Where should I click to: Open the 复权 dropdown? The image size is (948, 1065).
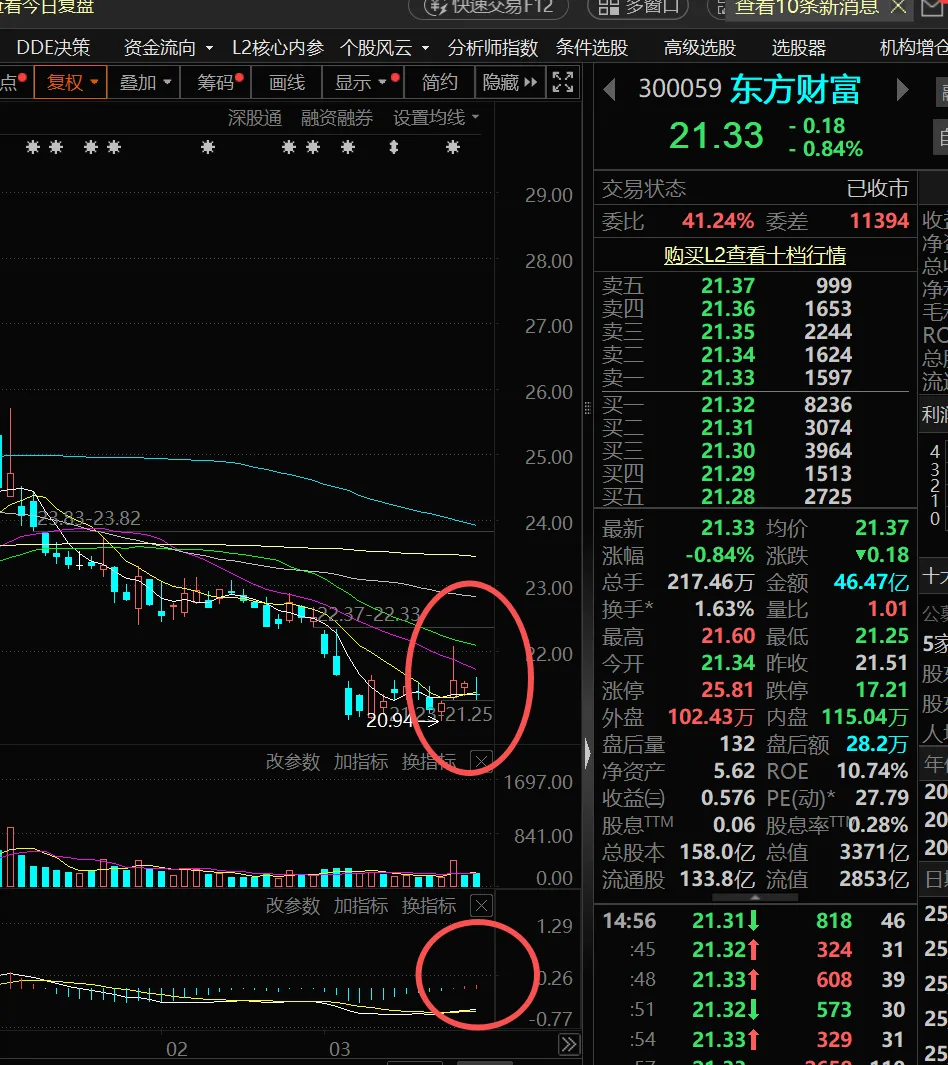point(71,83)
